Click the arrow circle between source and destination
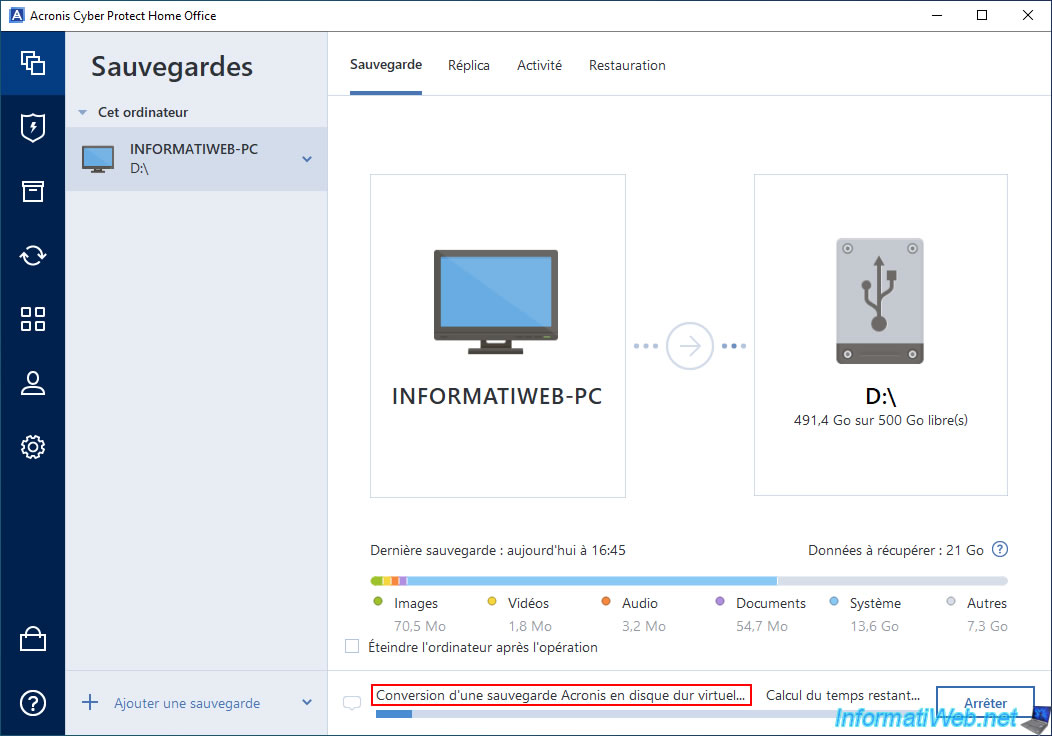Screen dimensions: 1052x736 pyautogui.click(x=689, y=346)
